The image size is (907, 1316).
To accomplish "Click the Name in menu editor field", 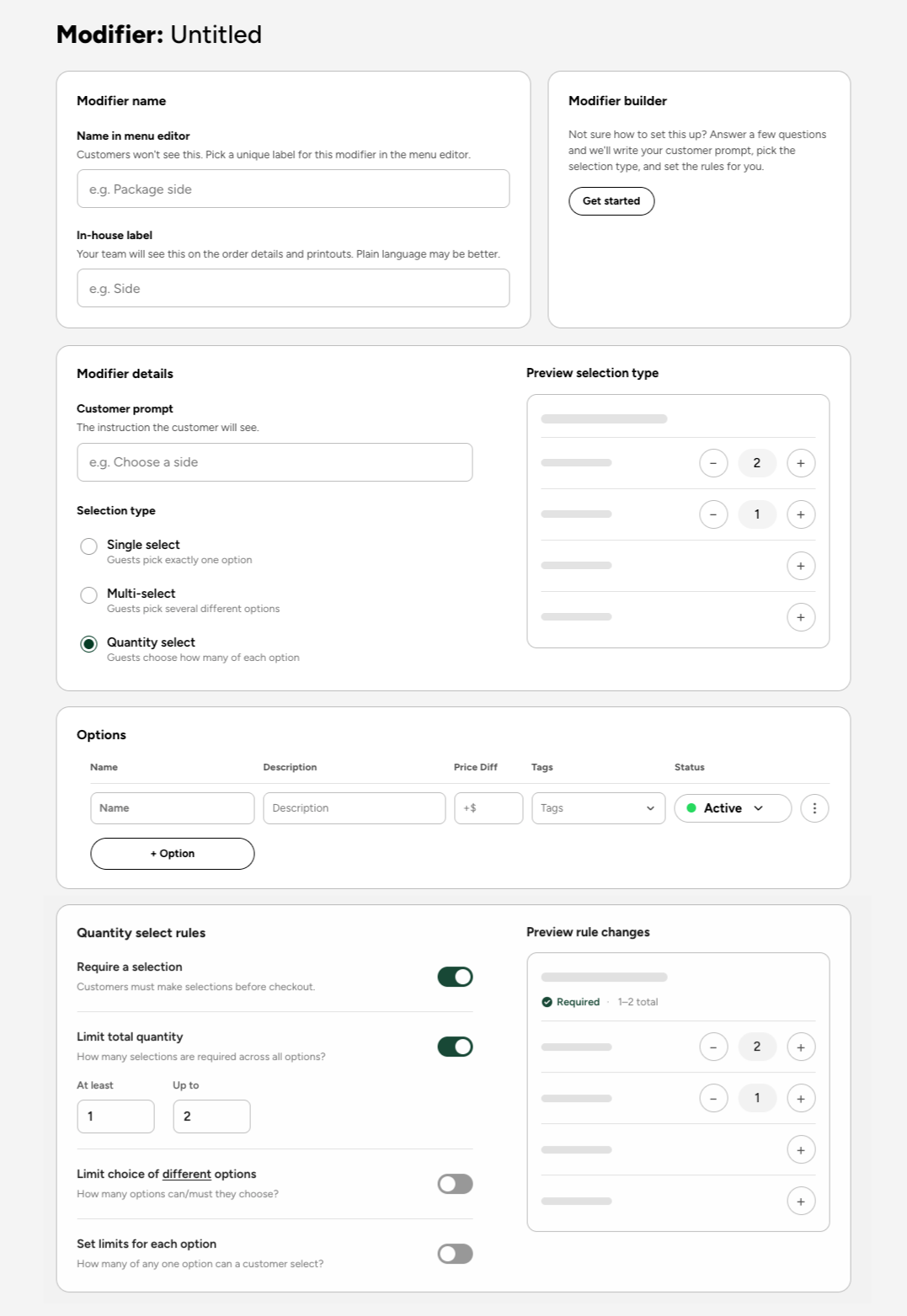I will click(293, 189).
